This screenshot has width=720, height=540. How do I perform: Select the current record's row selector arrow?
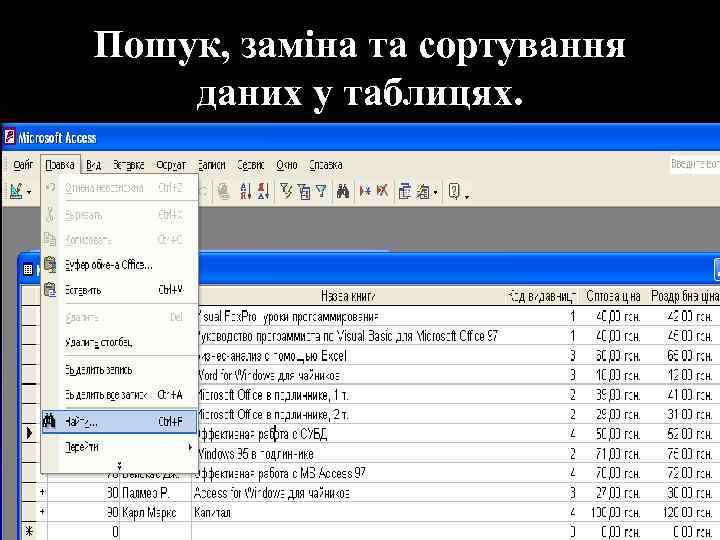click(30, 433)
